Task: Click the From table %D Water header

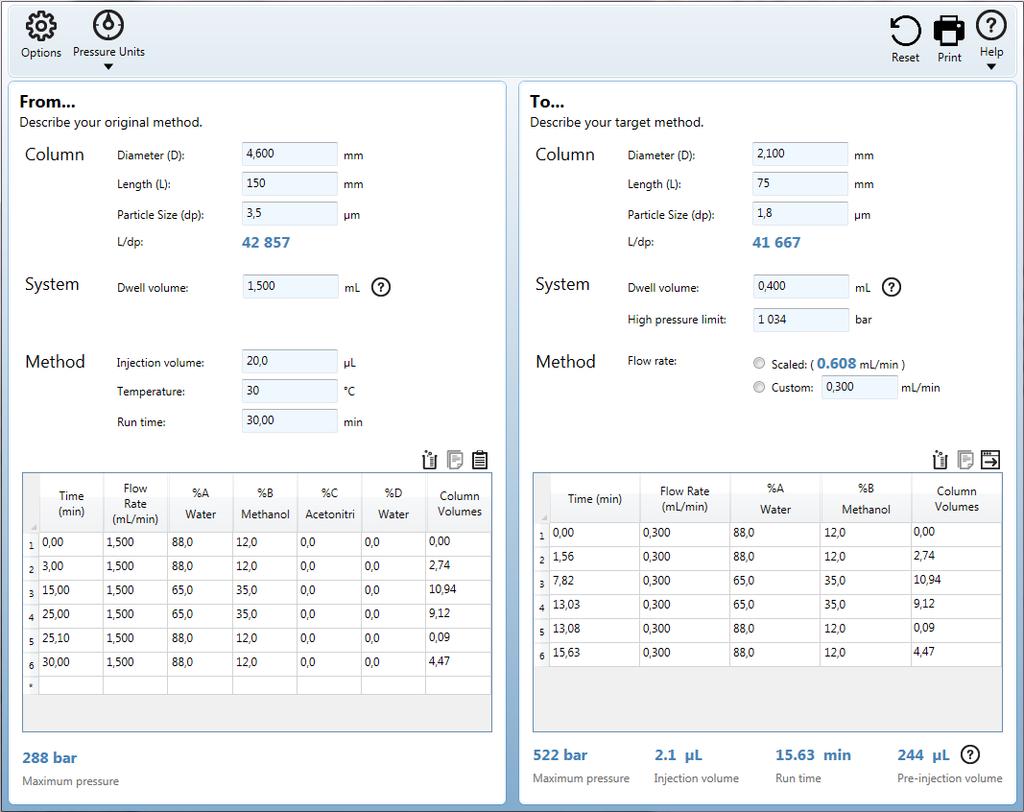Action: coord(393,503)
